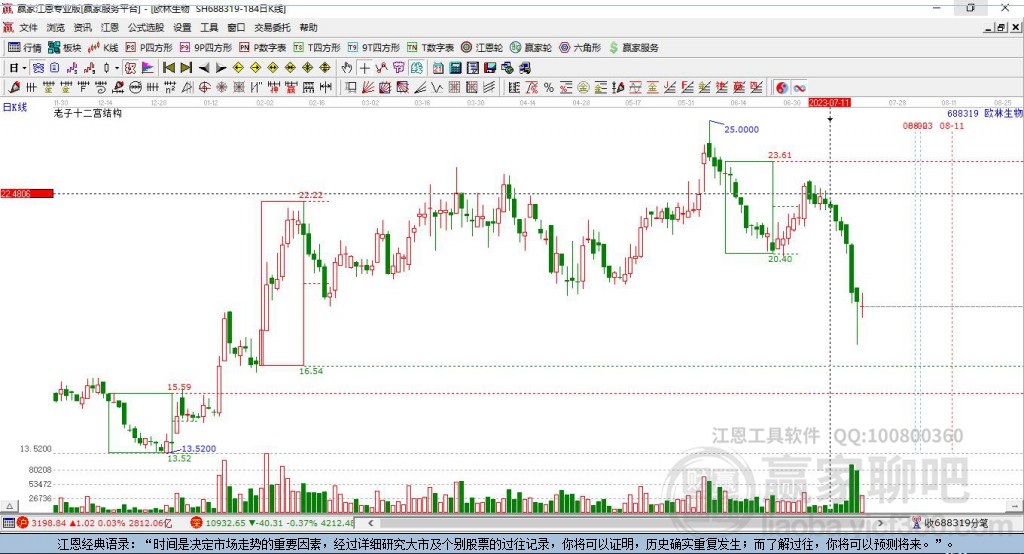Open the 9P四方形 tool

pyautogui.click(x=206, y=48)
